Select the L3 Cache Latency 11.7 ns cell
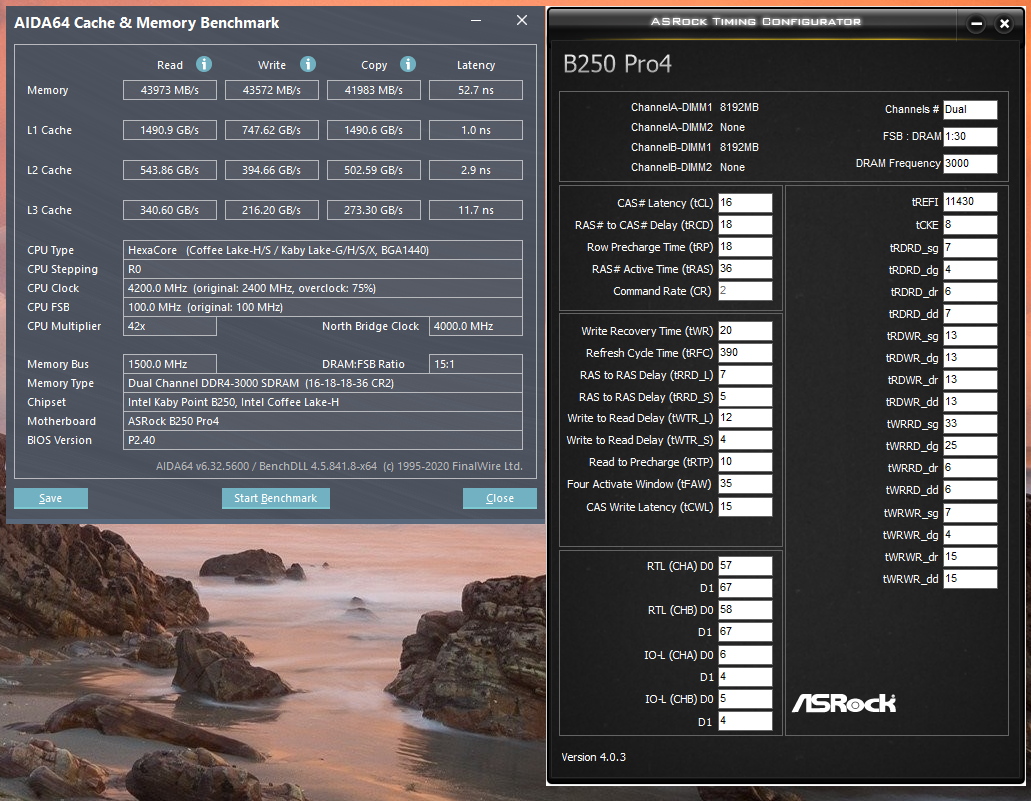 (x=476, y=210)
